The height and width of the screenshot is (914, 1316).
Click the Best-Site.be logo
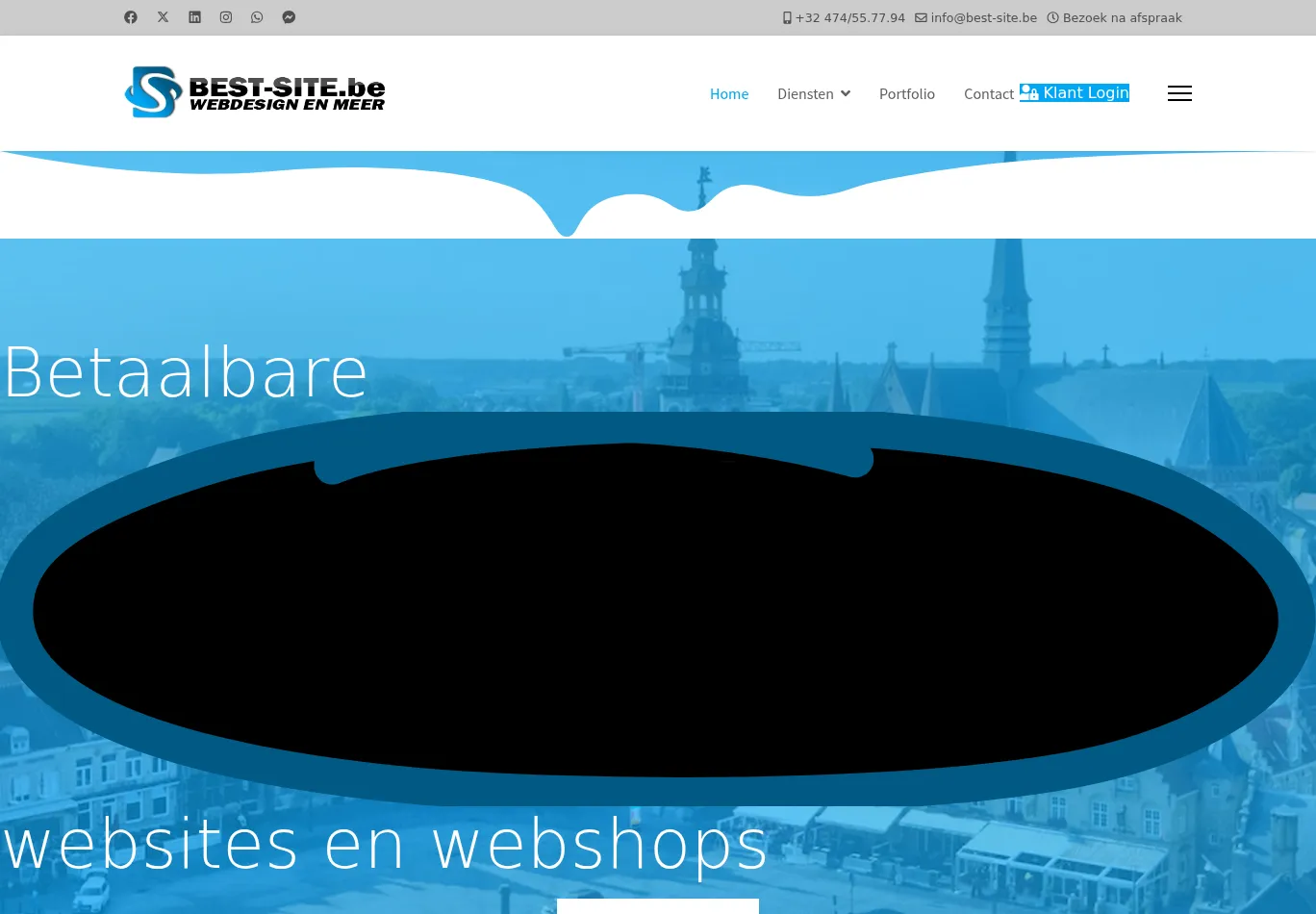[255, 92]
